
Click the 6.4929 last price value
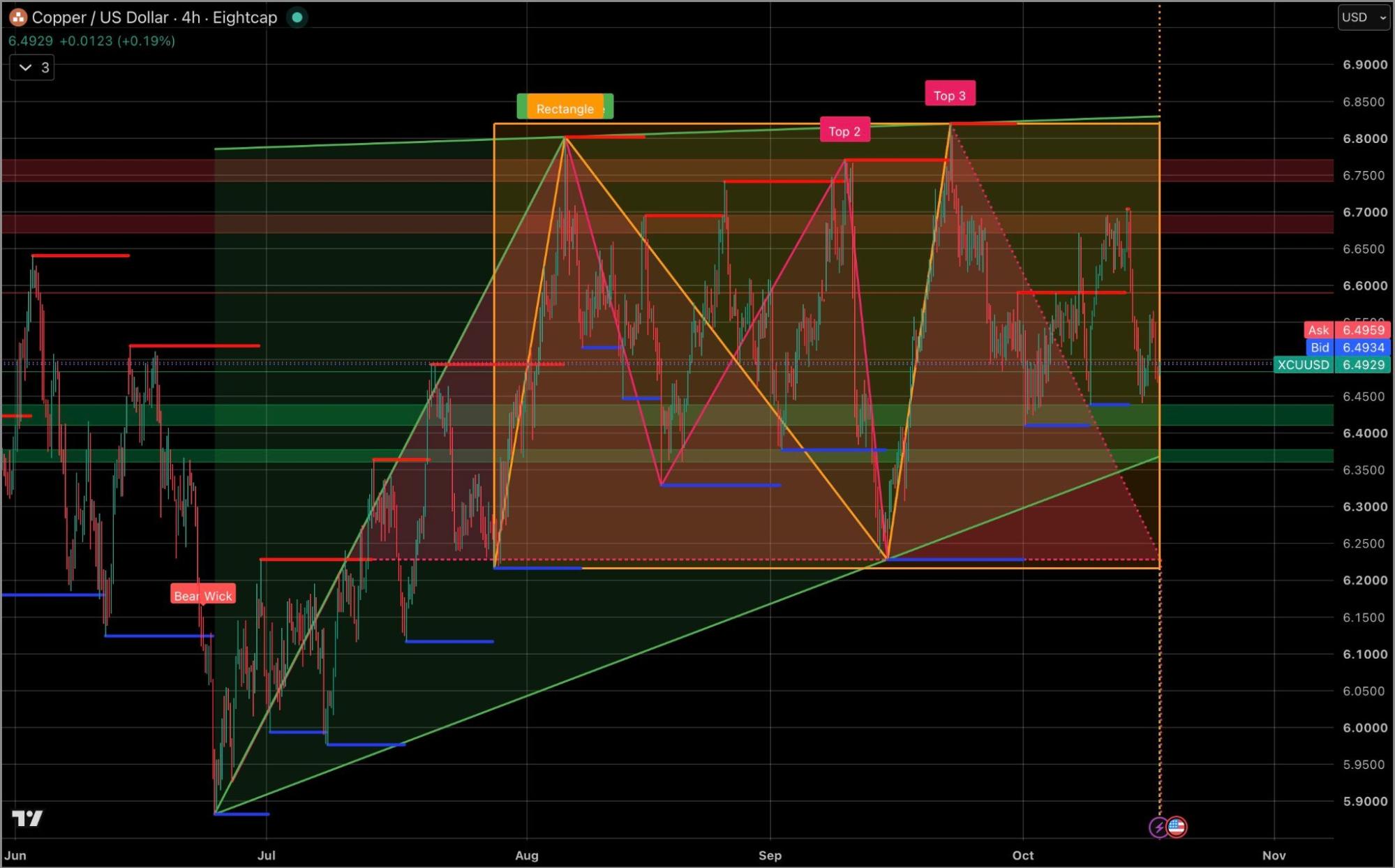pos(31,41)
